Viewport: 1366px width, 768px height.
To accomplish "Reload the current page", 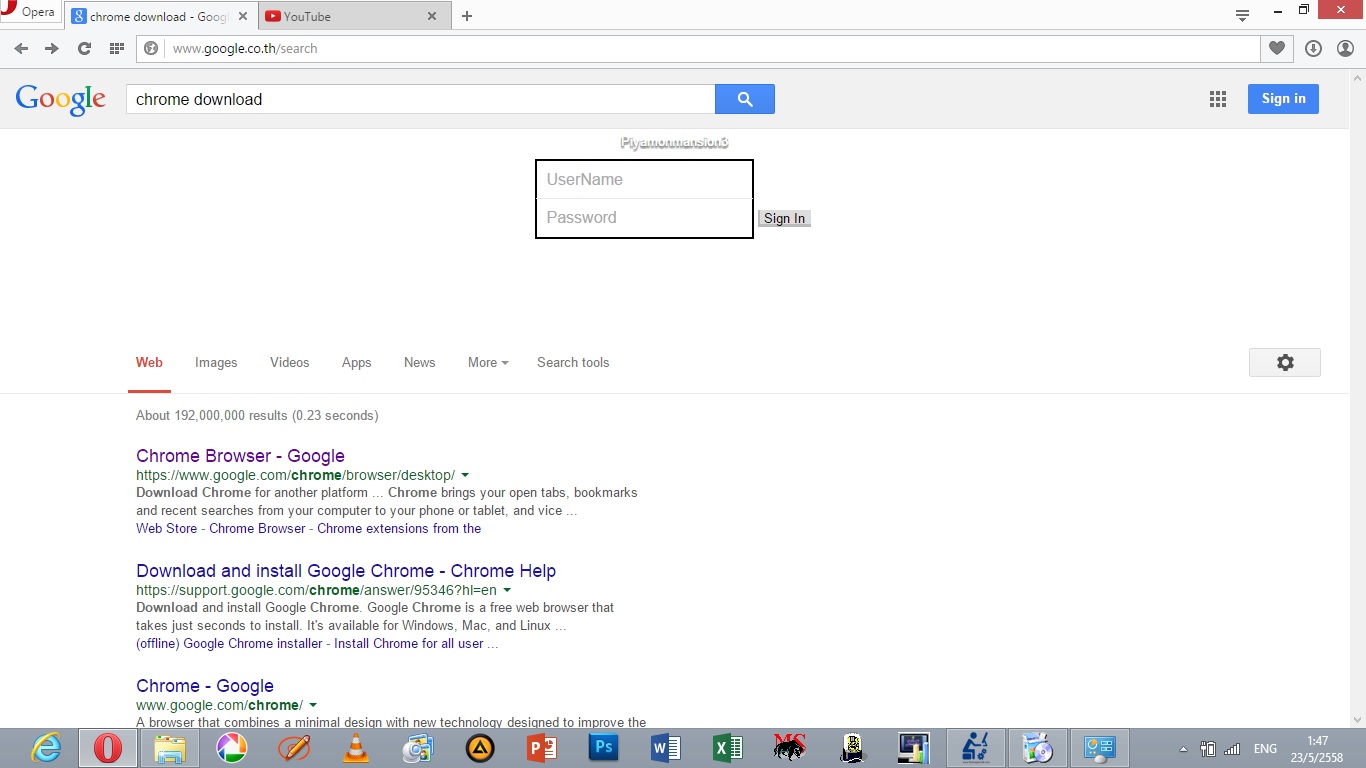I will coord(84,48).
